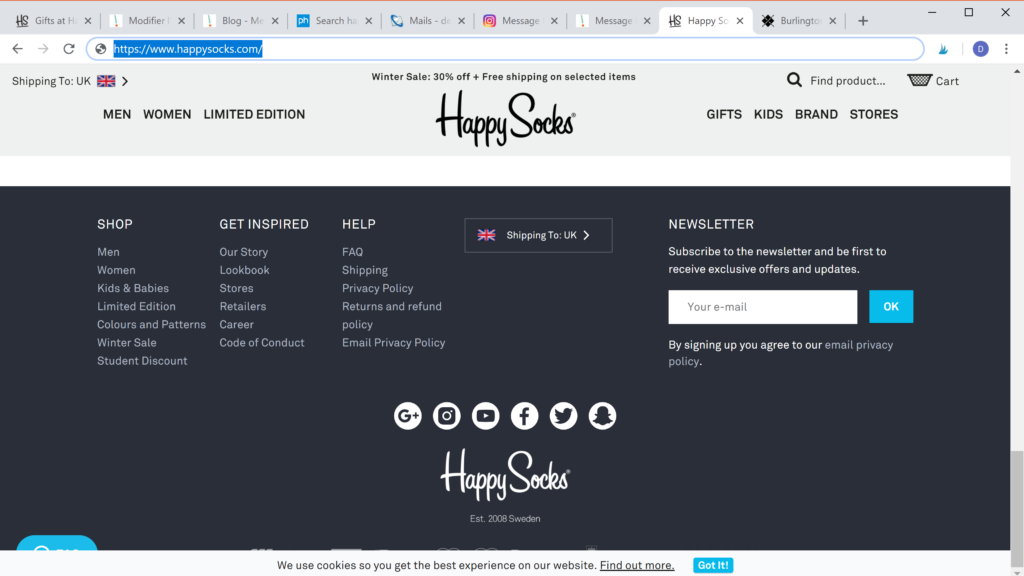1024x576 pixels.
Task: Open the GIFTS navigation menu
Action: (724, 114)
